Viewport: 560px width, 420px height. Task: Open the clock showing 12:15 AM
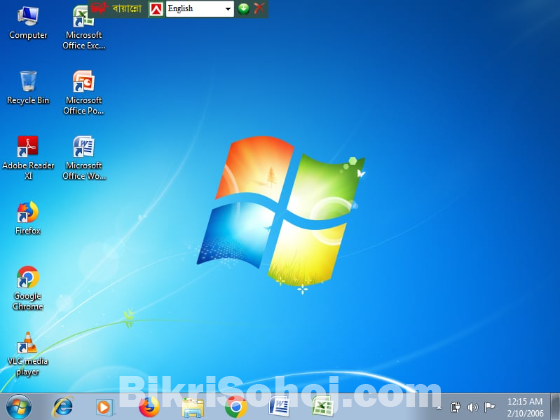525,407
